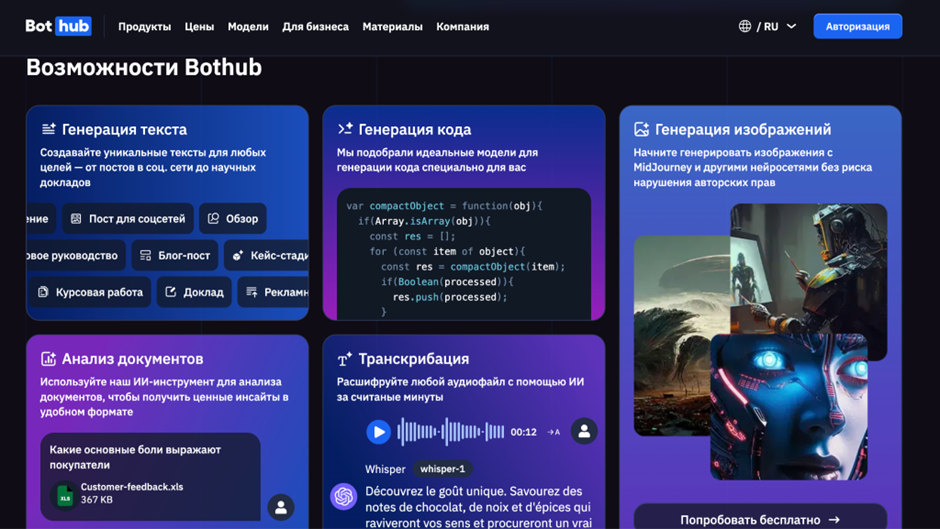Select the Пост для соцсетей chip

click(128, 219)
